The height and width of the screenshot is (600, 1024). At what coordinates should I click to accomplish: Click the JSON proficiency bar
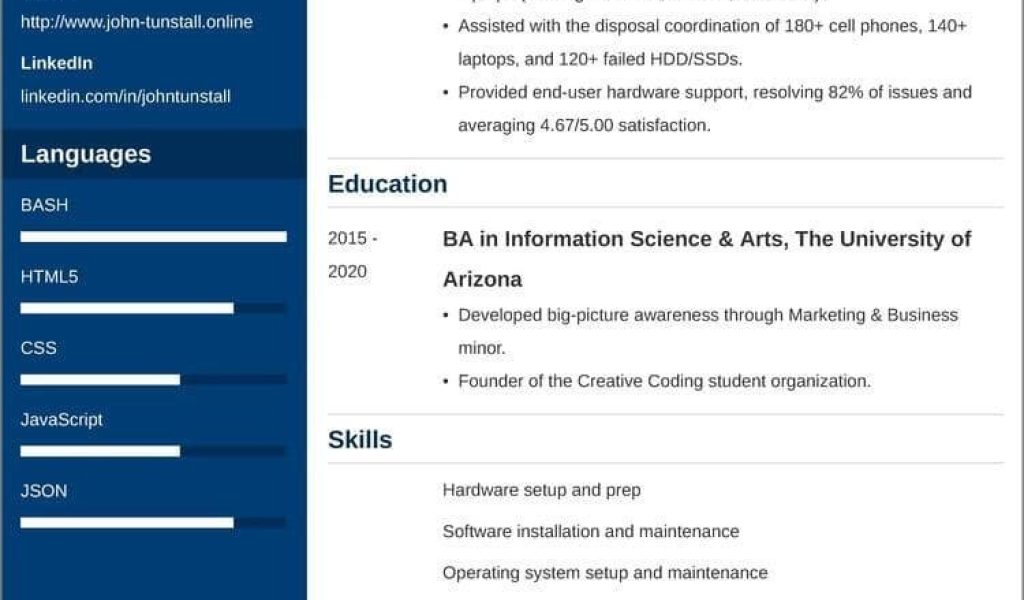153,522
